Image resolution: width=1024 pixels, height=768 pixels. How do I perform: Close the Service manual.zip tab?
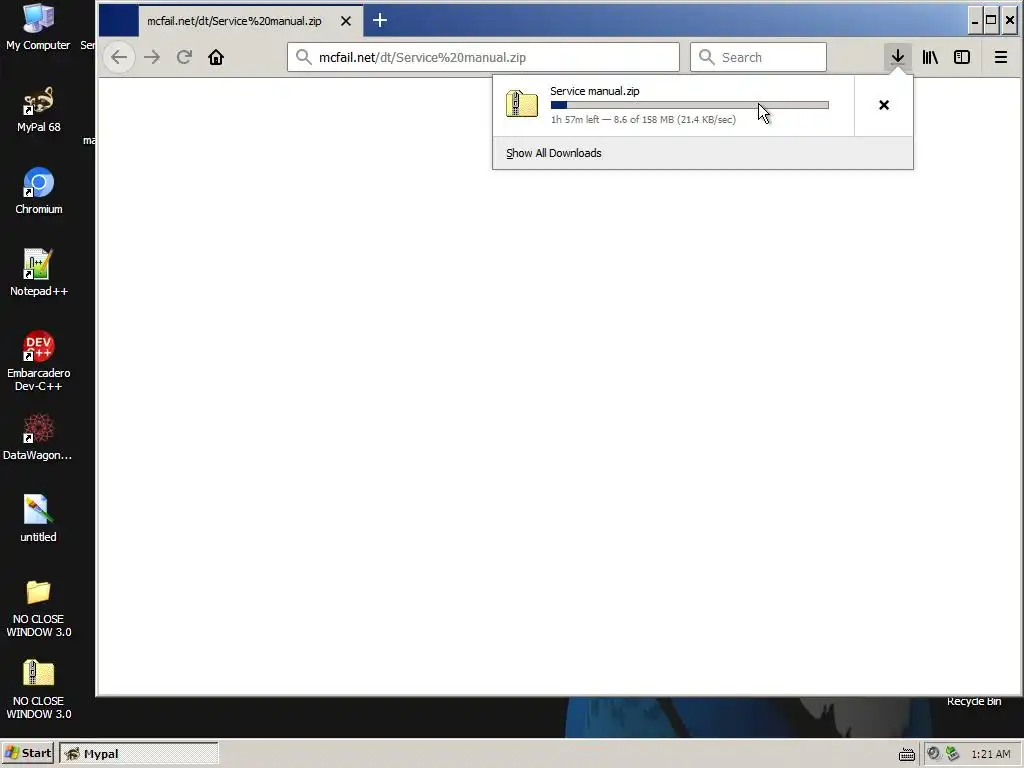click(346, 21)
